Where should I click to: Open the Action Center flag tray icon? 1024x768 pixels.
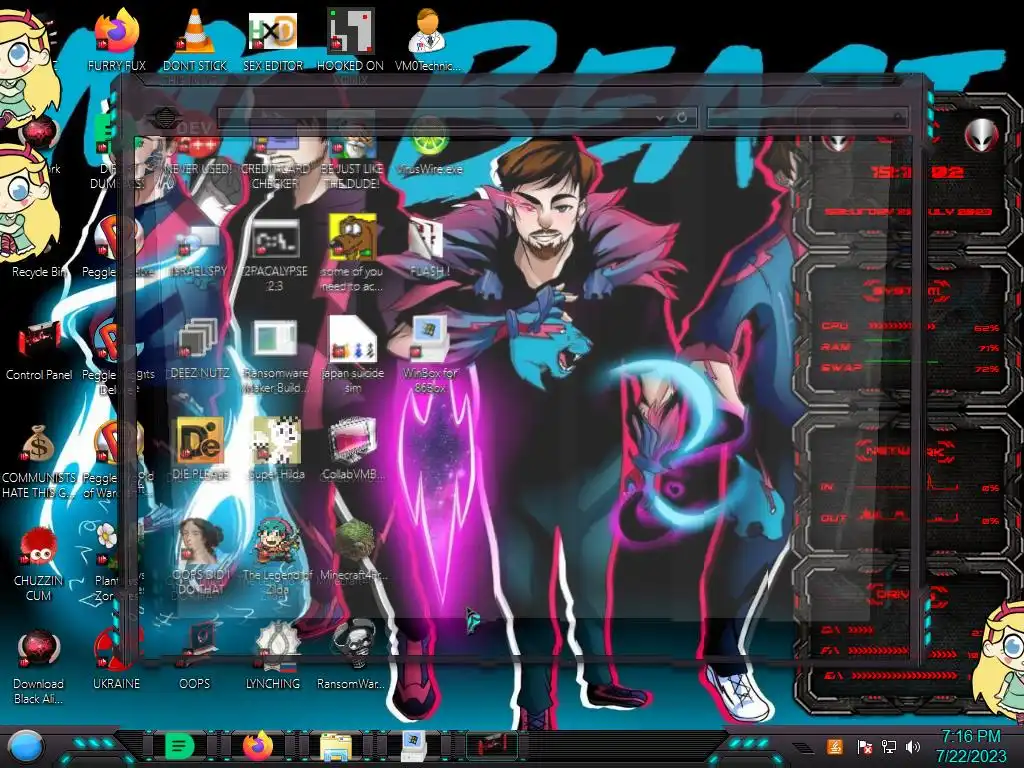click(x=864, y=746)
